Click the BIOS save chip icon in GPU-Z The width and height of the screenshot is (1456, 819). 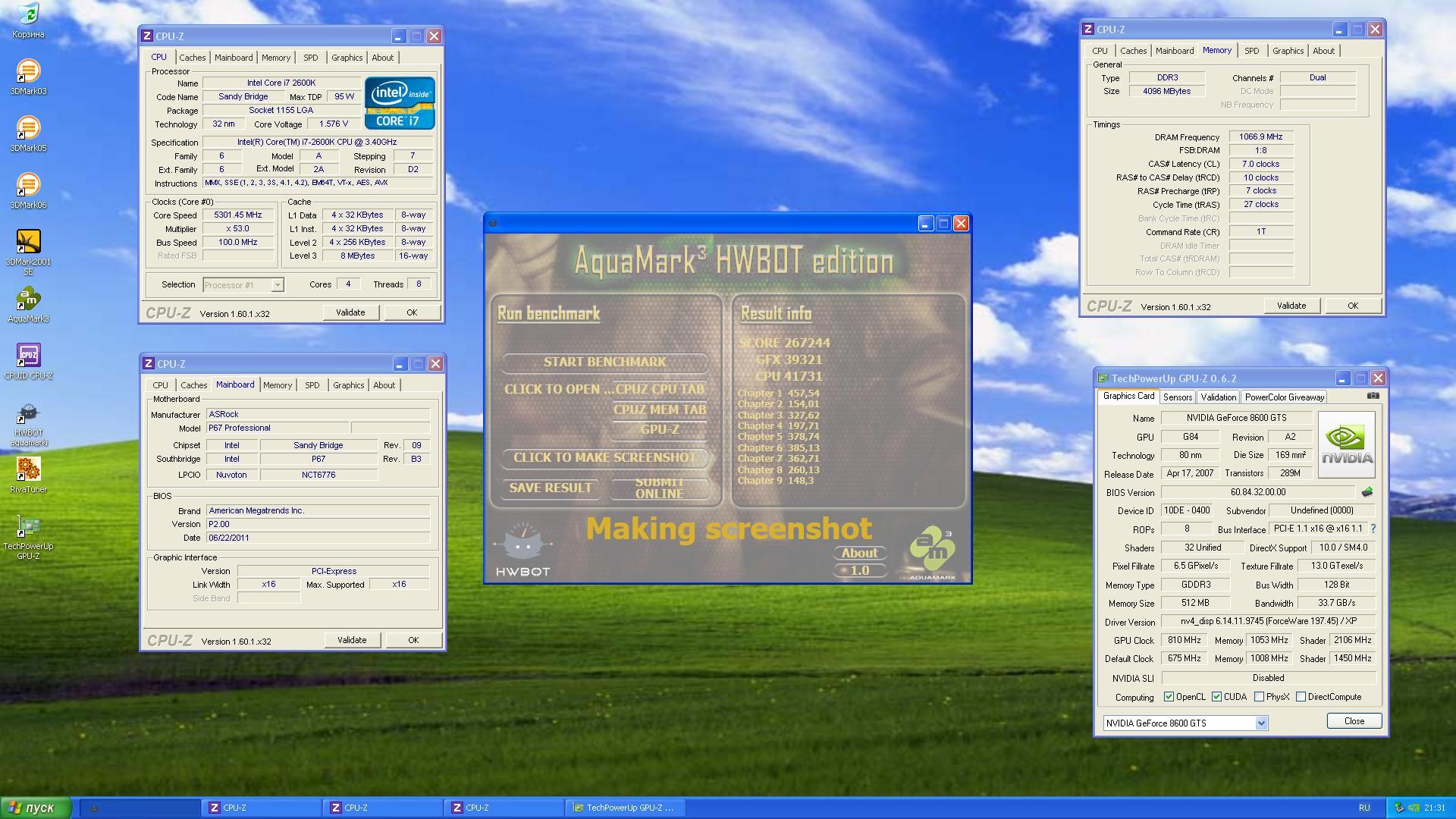[1367, 492]
